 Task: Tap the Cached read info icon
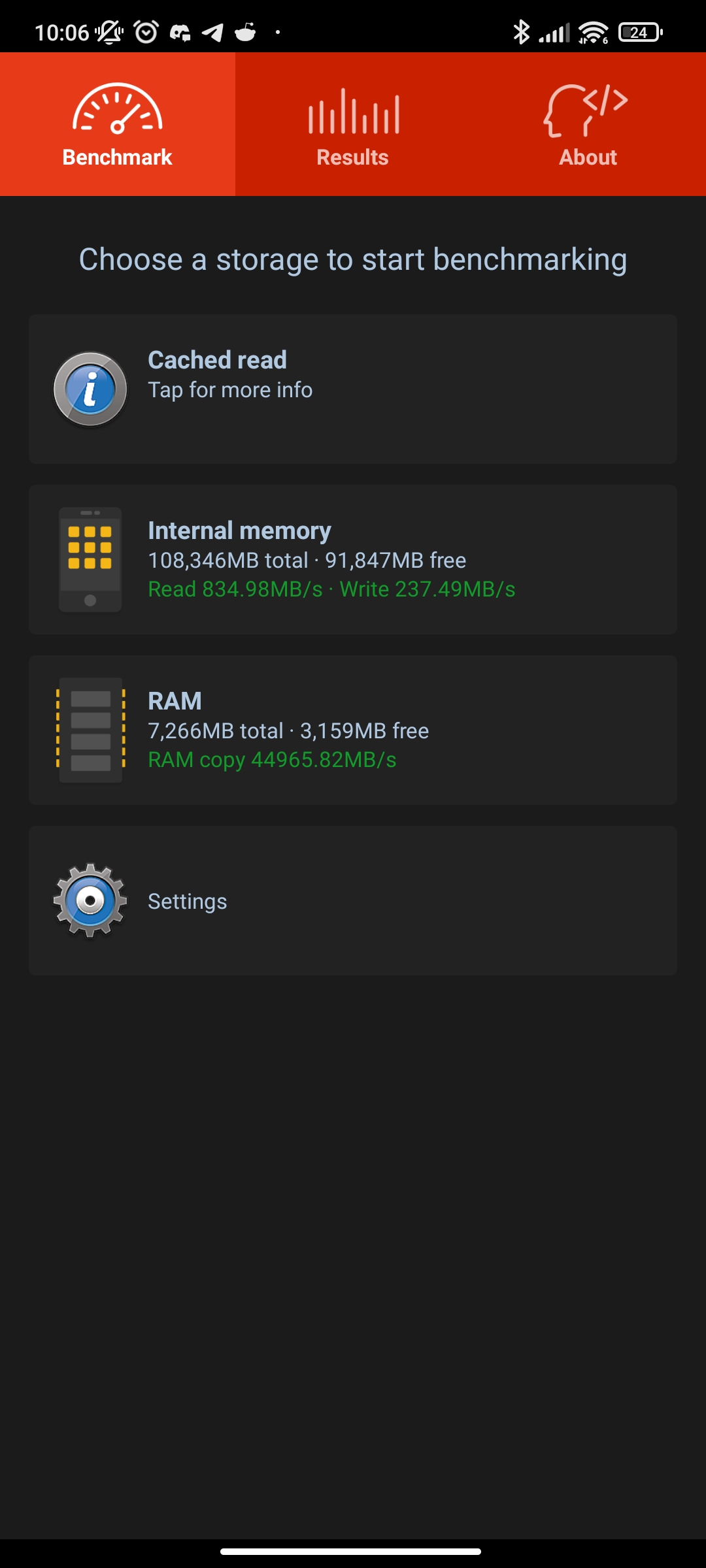(x=90, y=389)
